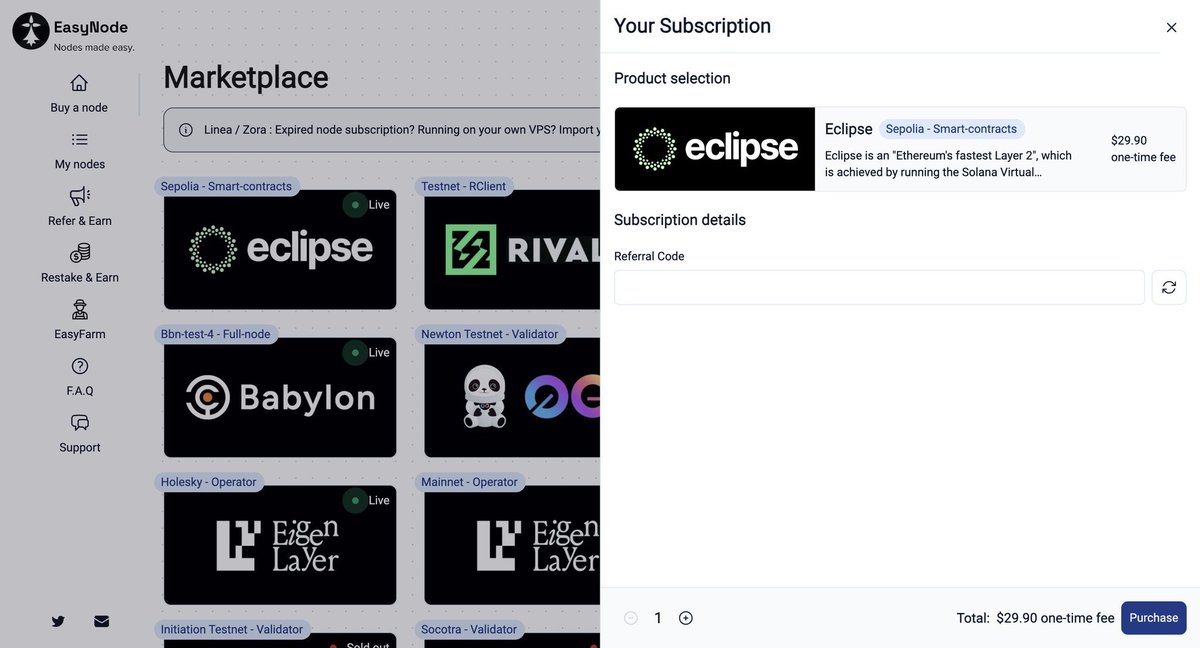
Task: Click Testnet - RClient label
Action: coord(464,186)
